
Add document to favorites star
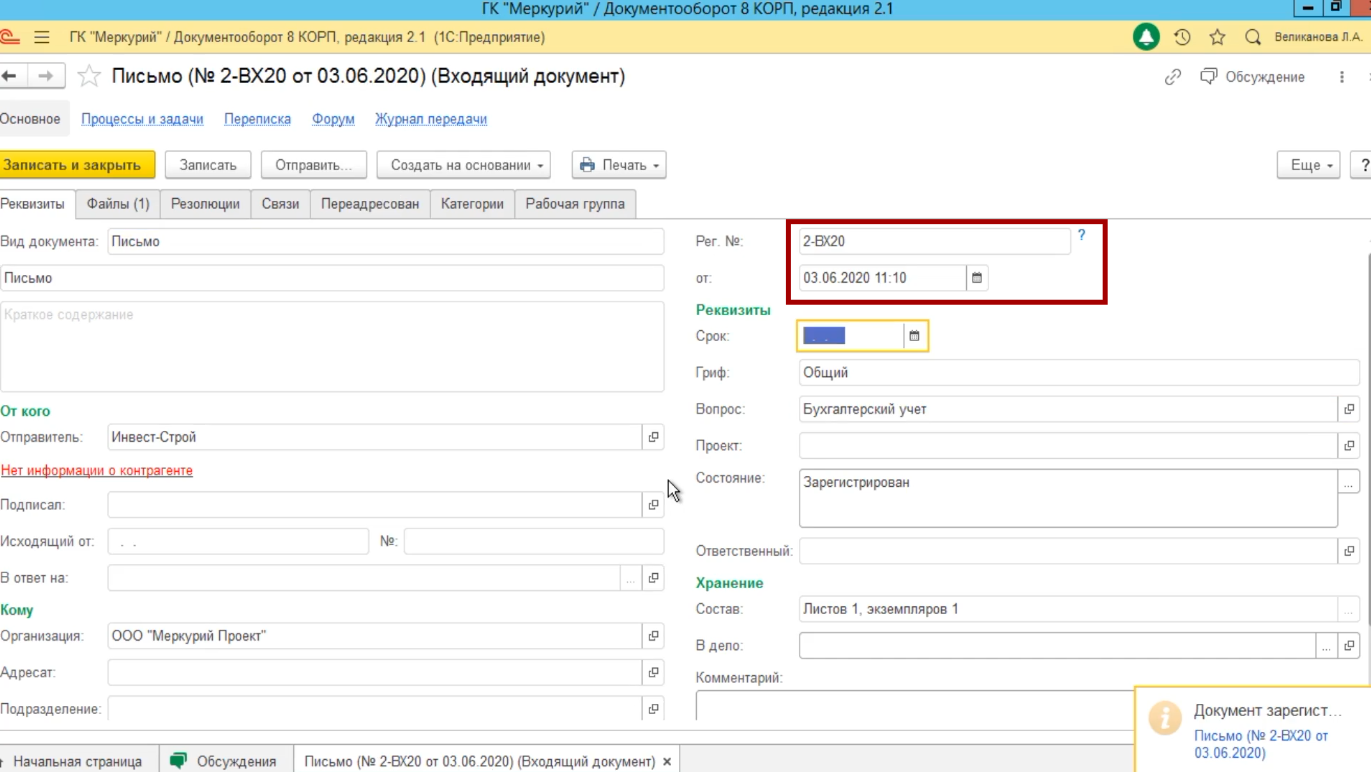coord(89,76)
